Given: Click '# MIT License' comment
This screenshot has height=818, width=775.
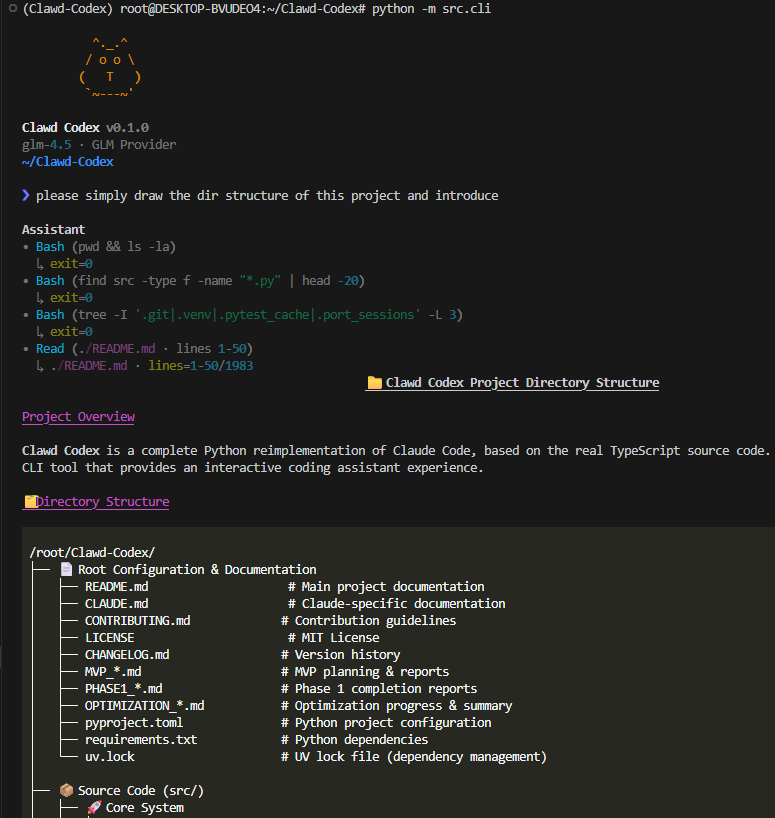Looking at the screenshot, I should pos(334,637).
